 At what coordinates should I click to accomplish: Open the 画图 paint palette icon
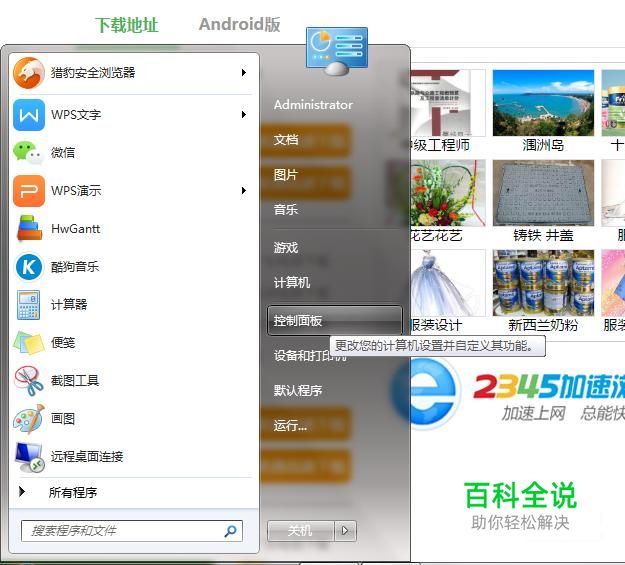click(28, 419)
